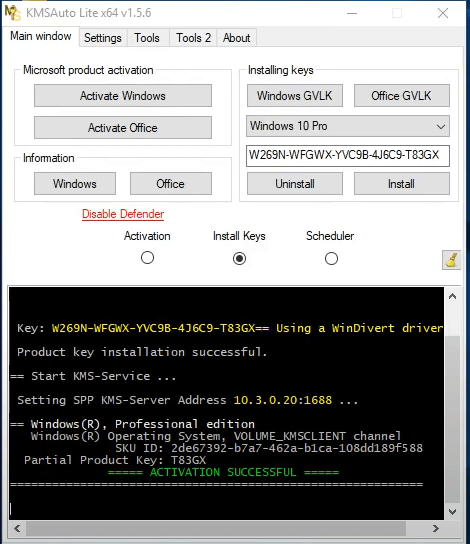
Task: Click the log up-scroll arrow
Action: (452, 296)
